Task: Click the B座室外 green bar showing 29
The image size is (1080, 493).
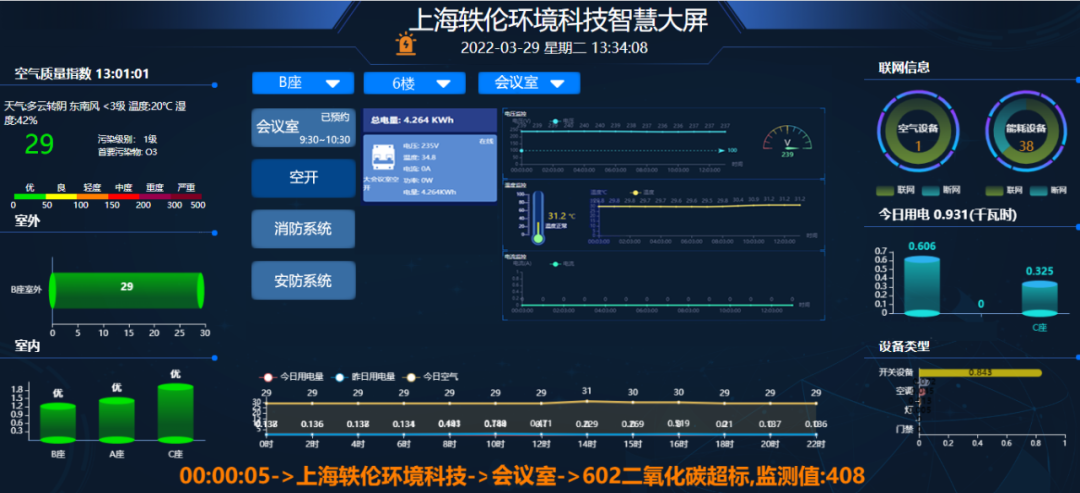Action: click(x=128, y=291)
